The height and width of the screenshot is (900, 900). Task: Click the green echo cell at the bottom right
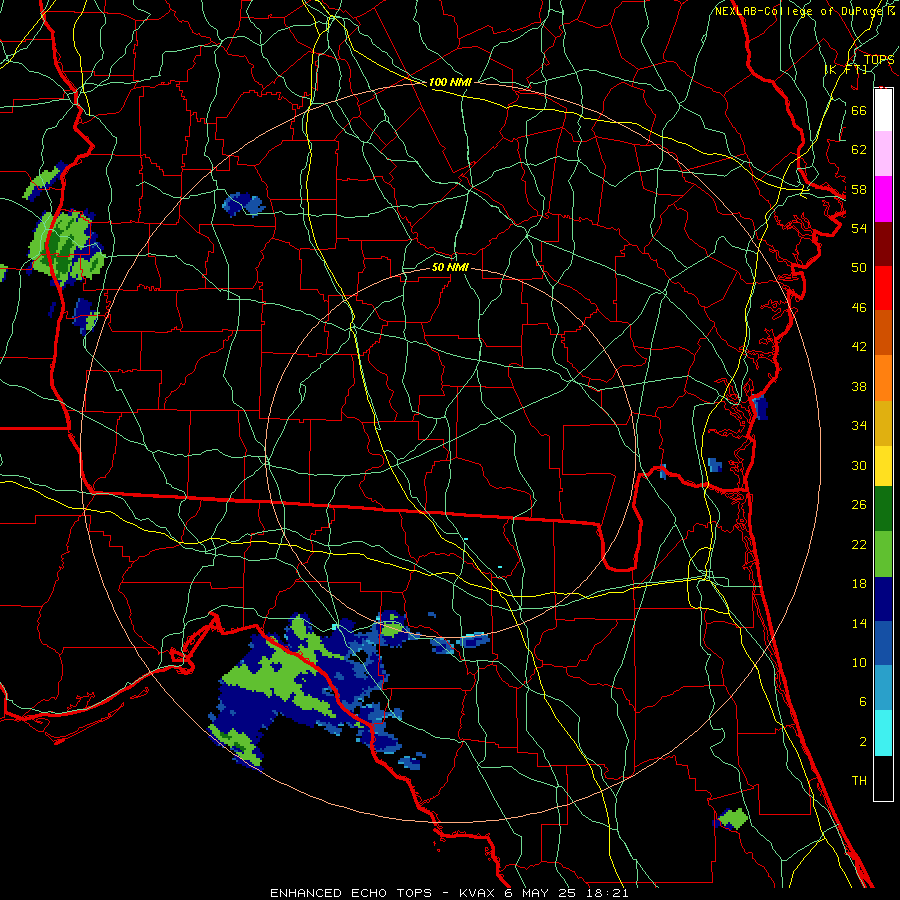732,819
